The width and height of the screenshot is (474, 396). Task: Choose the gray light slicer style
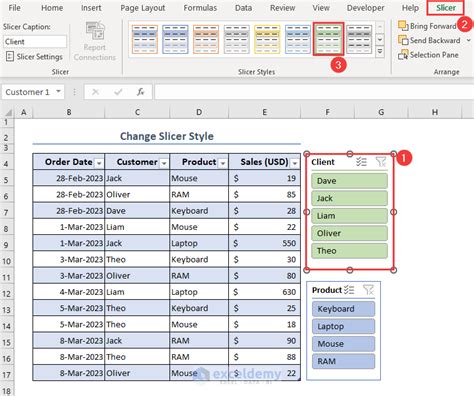(x=237, y=39)
